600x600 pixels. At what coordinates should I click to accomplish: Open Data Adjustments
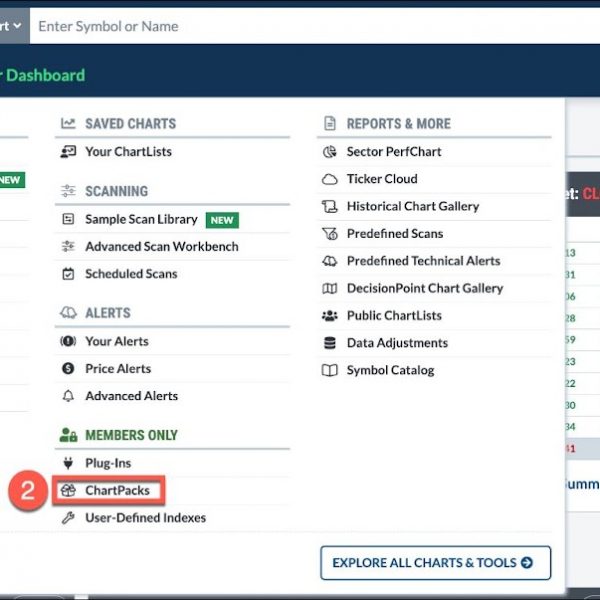397,343
